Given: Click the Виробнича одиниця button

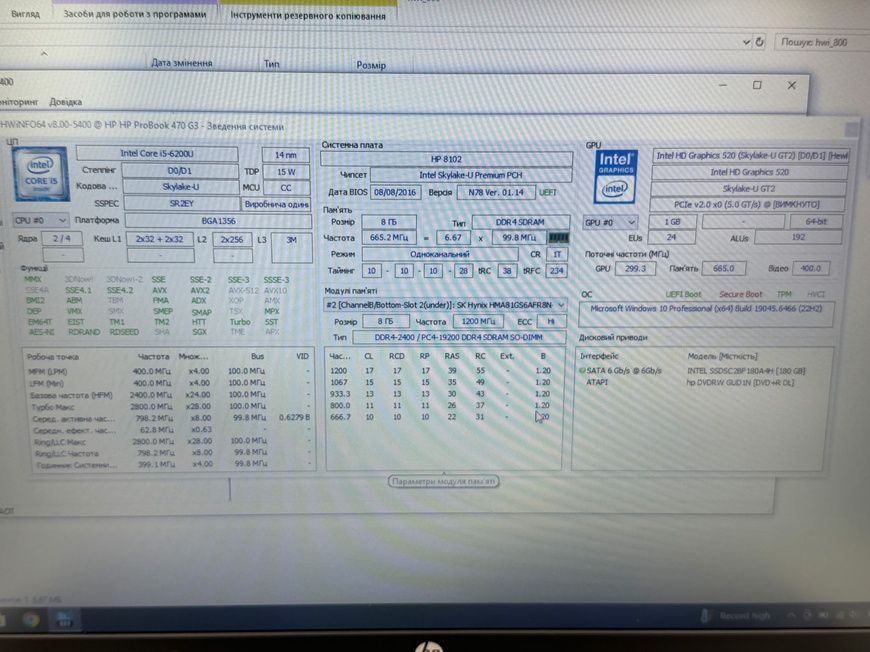Looking at the screenshot, I should pyautogui.click(x=276, y=204).
